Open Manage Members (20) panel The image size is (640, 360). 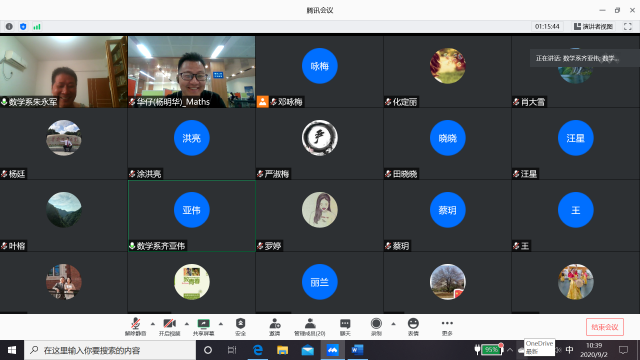point(310,327)
